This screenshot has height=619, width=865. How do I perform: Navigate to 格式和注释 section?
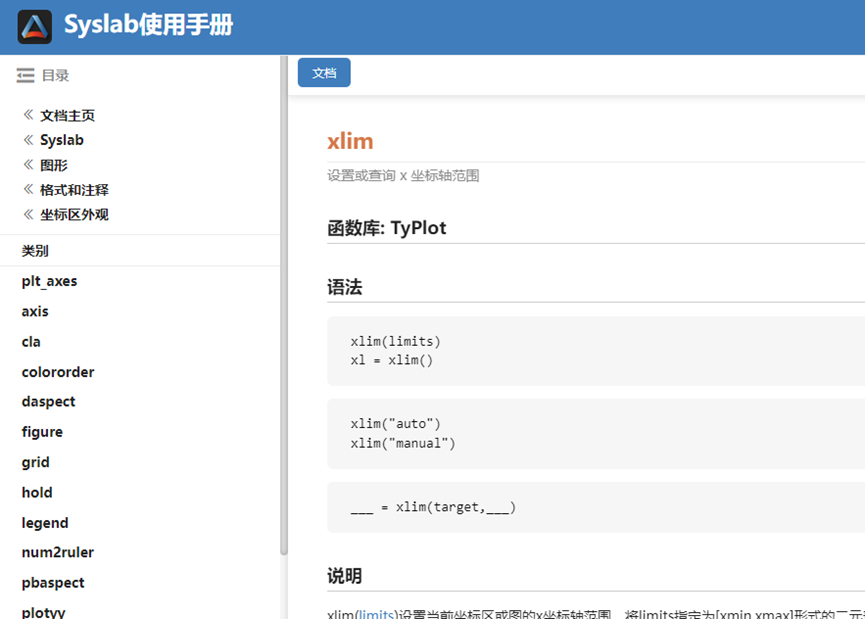(74, 190)
